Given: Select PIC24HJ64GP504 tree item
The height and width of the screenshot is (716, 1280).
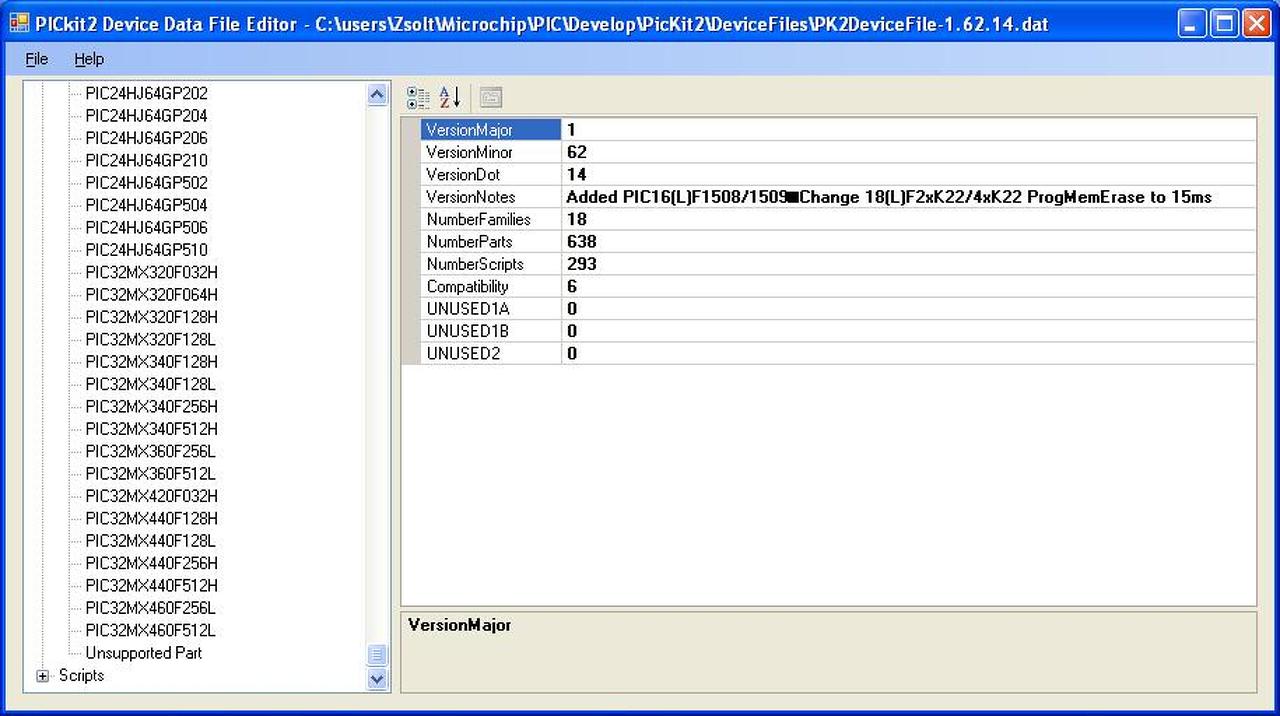Looking at the screenshot, I should tap(146, 205).
